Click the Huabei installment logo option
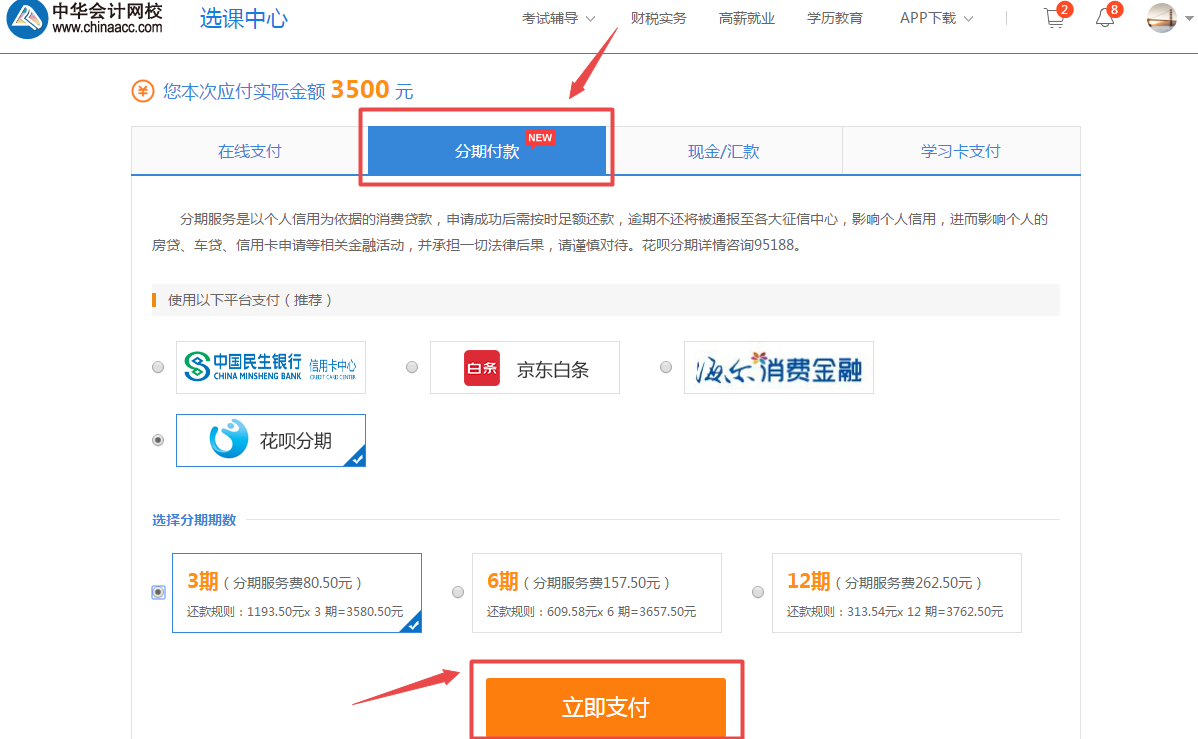The height and width of the screenshot is (739, 1198). click(271, 441)
